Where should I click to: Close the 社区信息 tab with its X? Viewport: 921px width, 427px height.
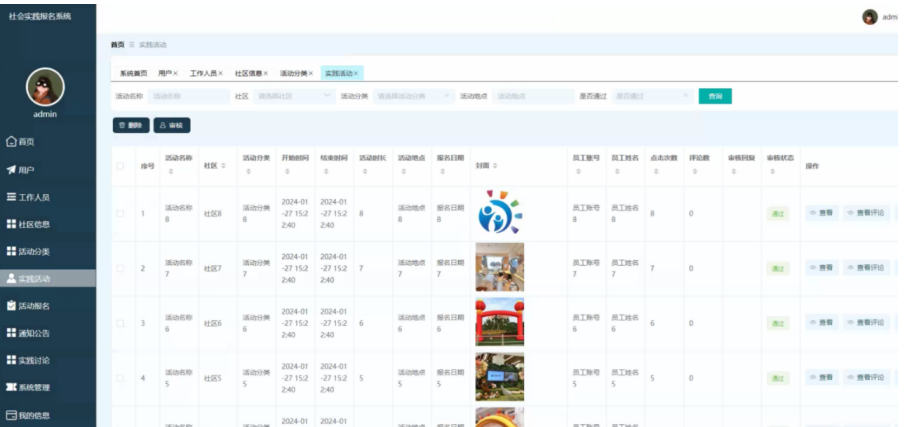point(265,74)
